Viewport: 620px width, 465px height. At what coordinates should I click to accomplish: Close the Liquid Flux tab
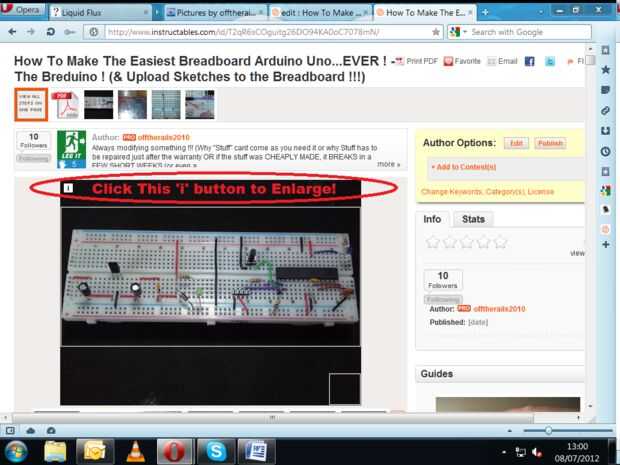pyautogui.click(x=146, y=13)
